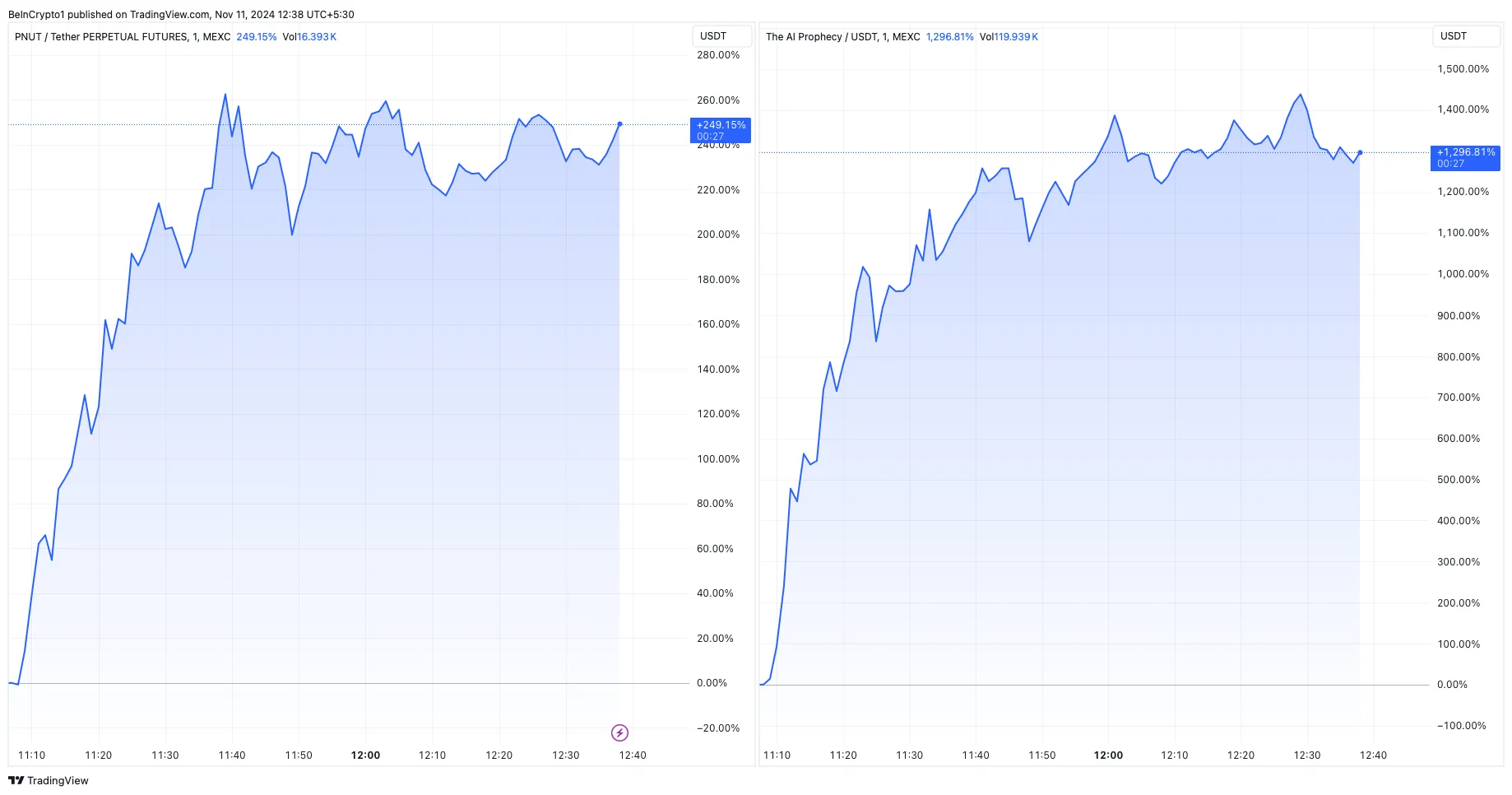This screenshot has width=1512, height=795.
Task: Click the purple lightning bolt icon
Action: point(619,732)
